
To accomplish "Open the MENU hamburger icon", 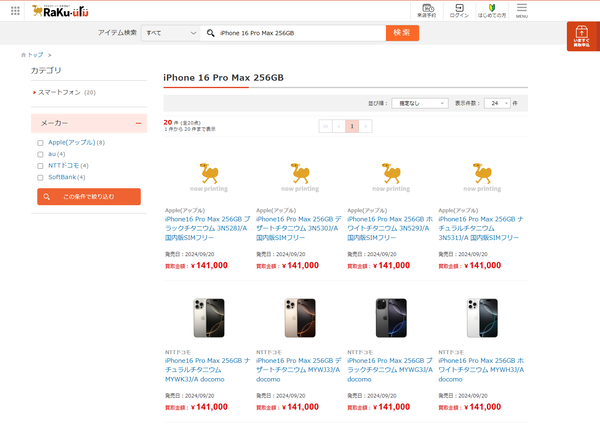I will point(521,11).
